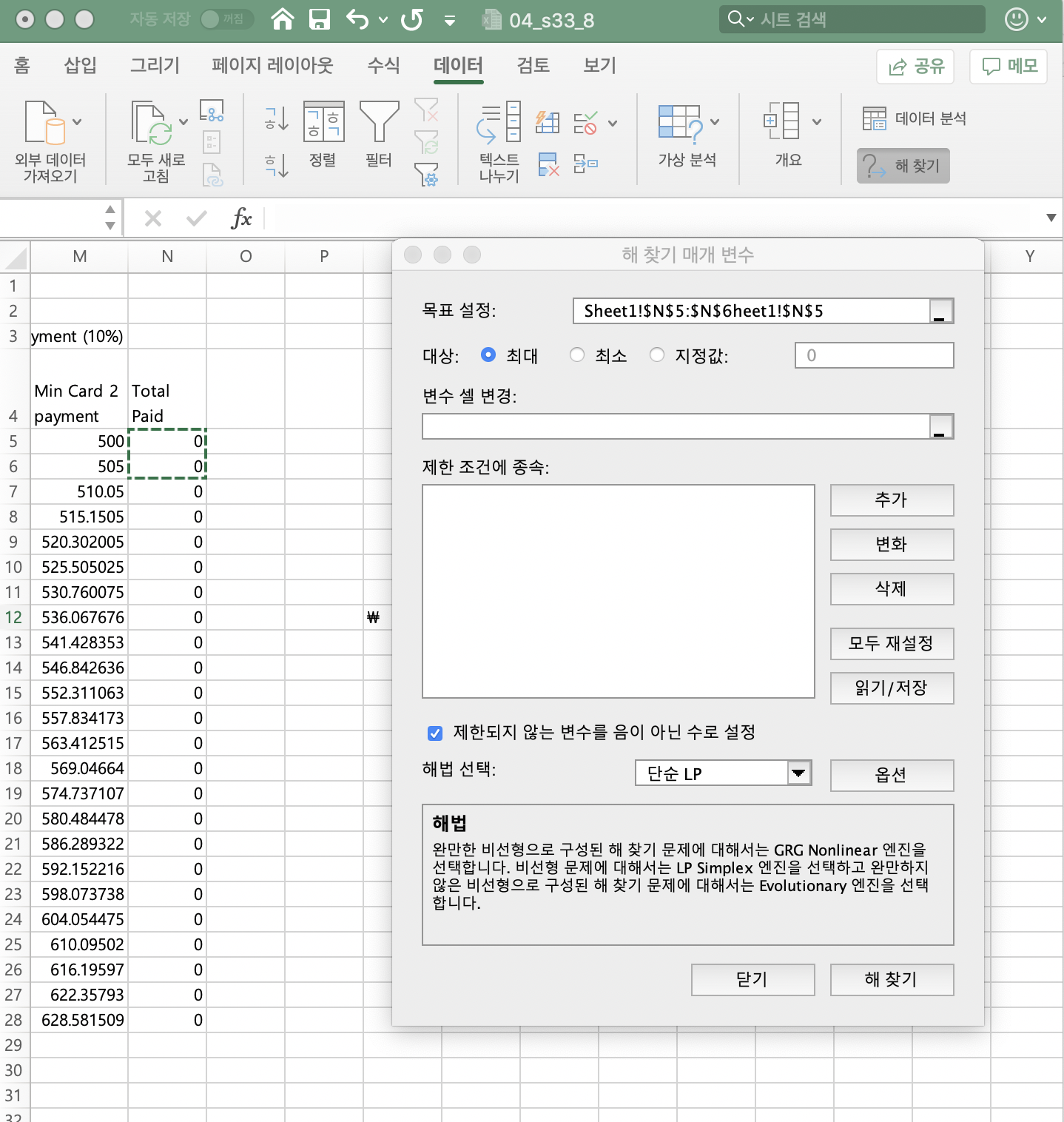Expand the data validation dropdown arrow
Image resolution: width=1064 pixels, height=1122 pixels.
click(x=613, y=123)
